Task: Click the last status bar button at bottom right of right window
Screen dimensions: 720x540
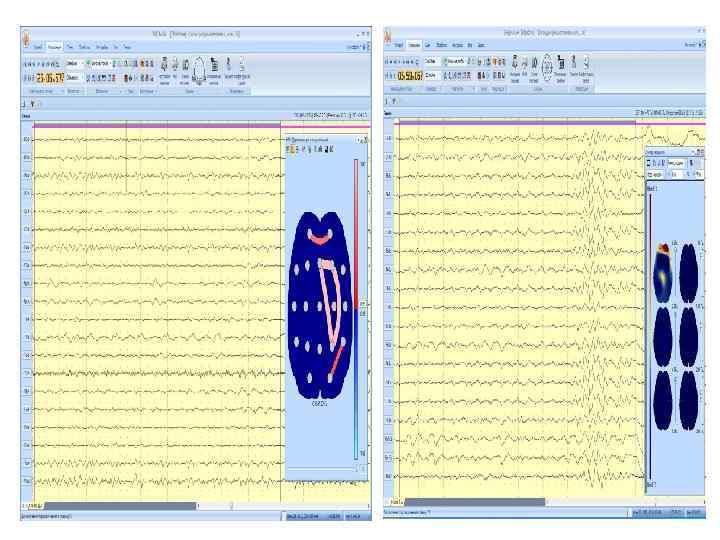Action: [694, 511]
